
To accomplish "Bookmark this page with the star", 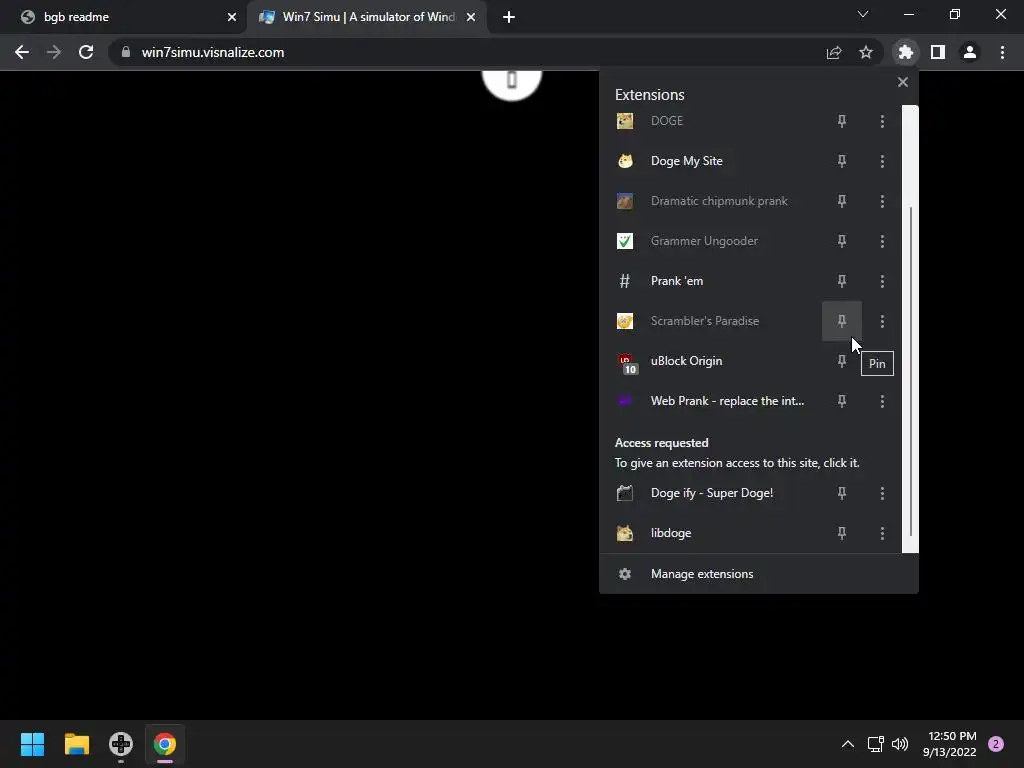I will (x=866, y=52).
